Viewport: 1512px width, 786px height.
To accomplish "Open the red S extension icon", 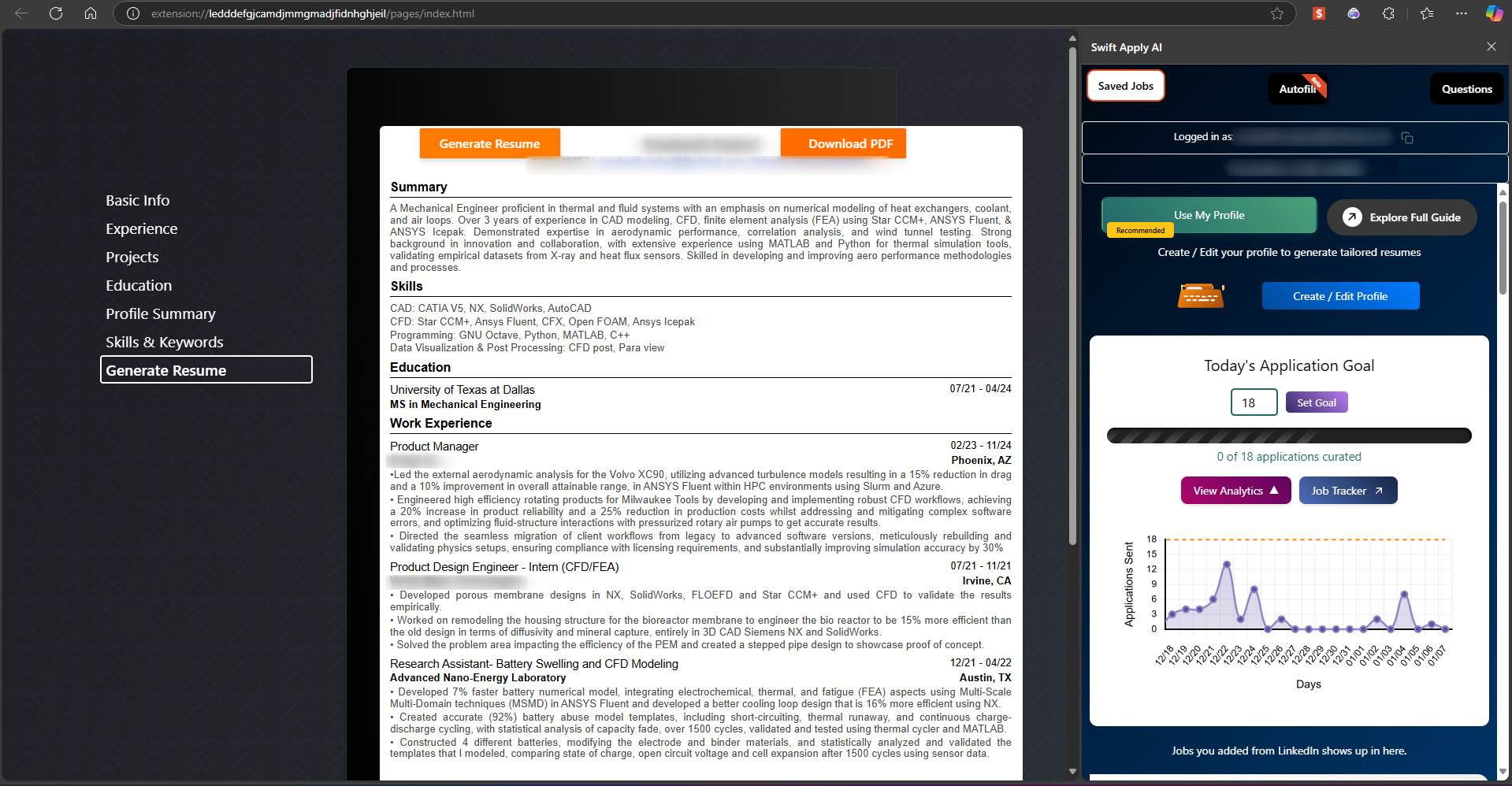I will coord(1319,13).
